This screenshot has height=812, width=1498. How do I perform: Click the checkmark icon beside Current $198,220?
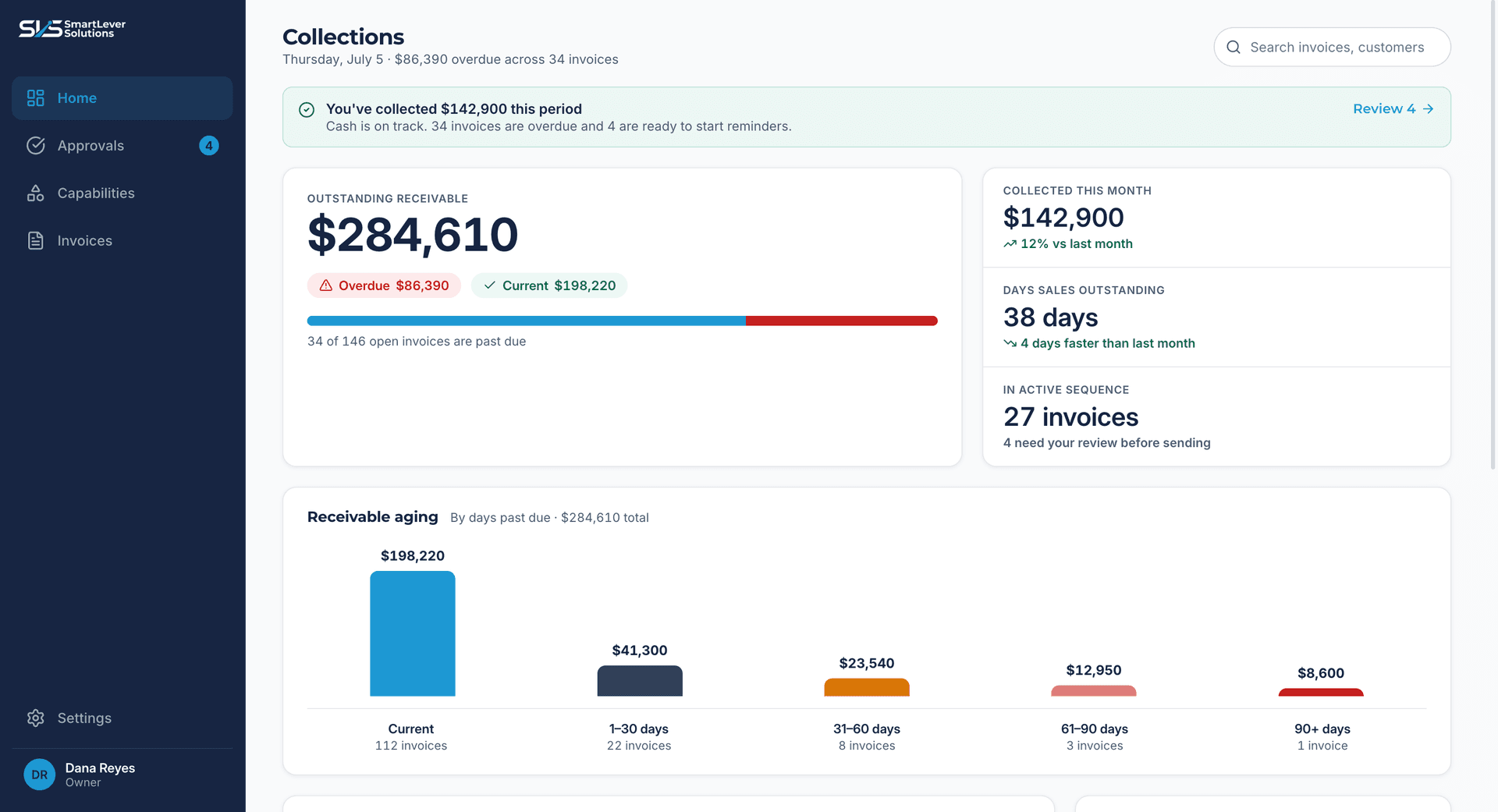pos(490,285)
